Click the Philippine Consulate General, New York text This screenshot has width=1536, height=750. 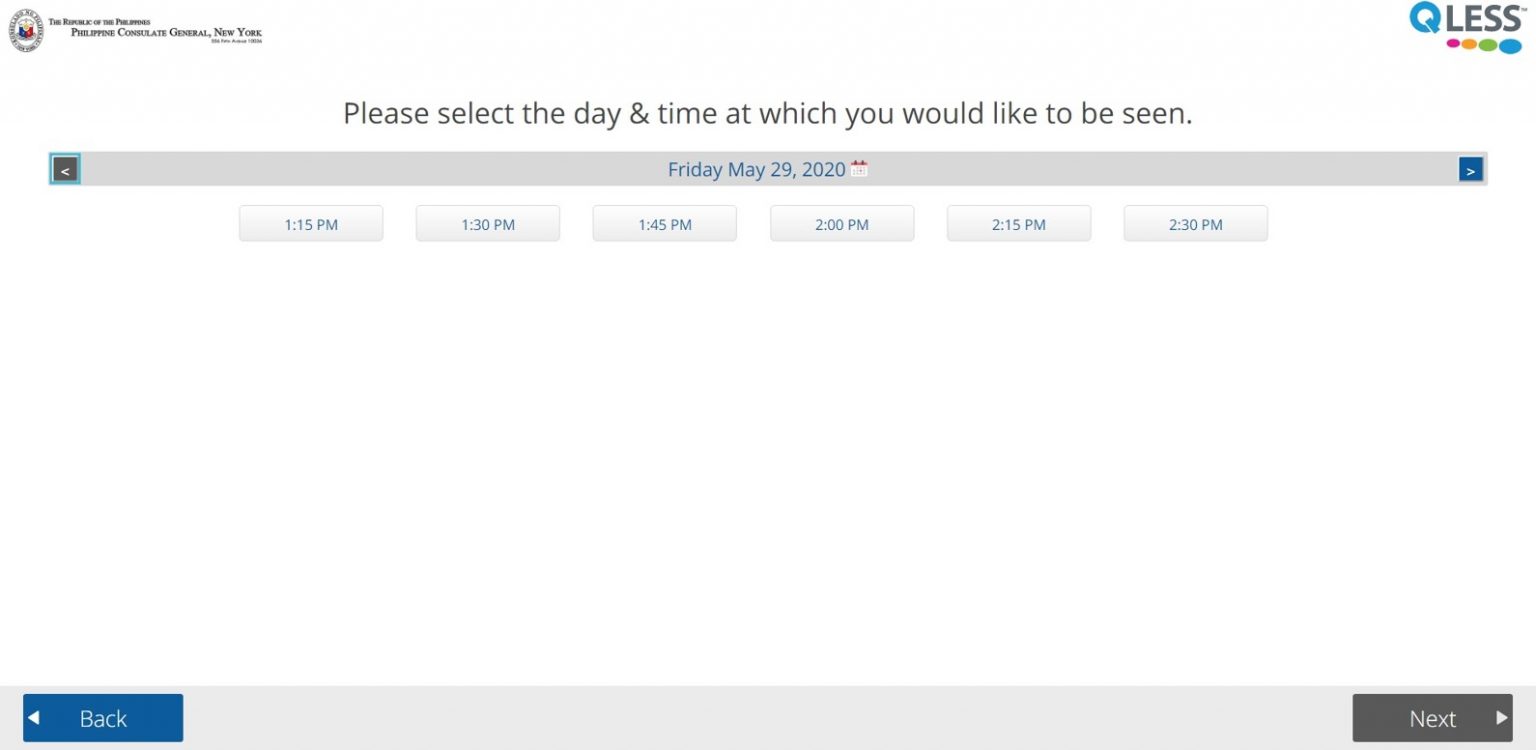click(166, 32)
